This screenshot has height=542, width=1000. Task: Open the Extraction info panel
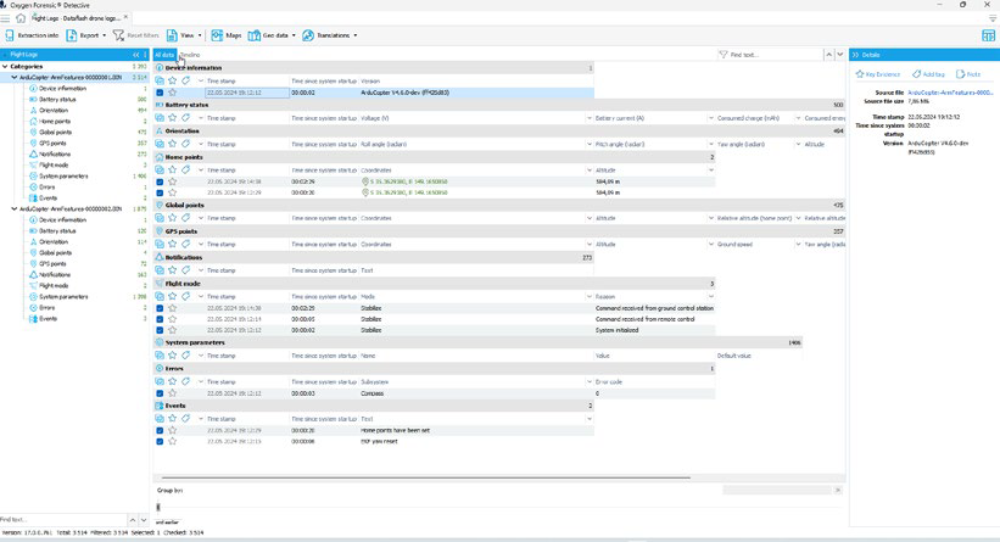pyautogui.click(x=34, y=35)
